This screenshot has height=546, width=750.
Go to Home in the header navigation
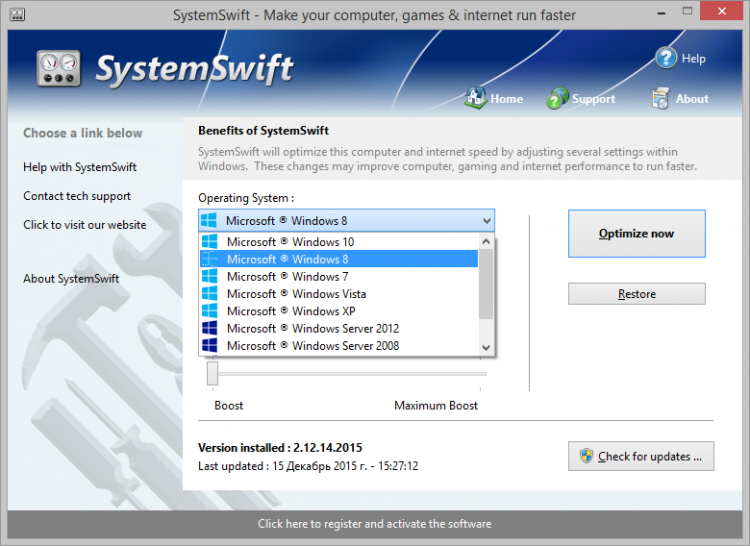tap(507, 99)
